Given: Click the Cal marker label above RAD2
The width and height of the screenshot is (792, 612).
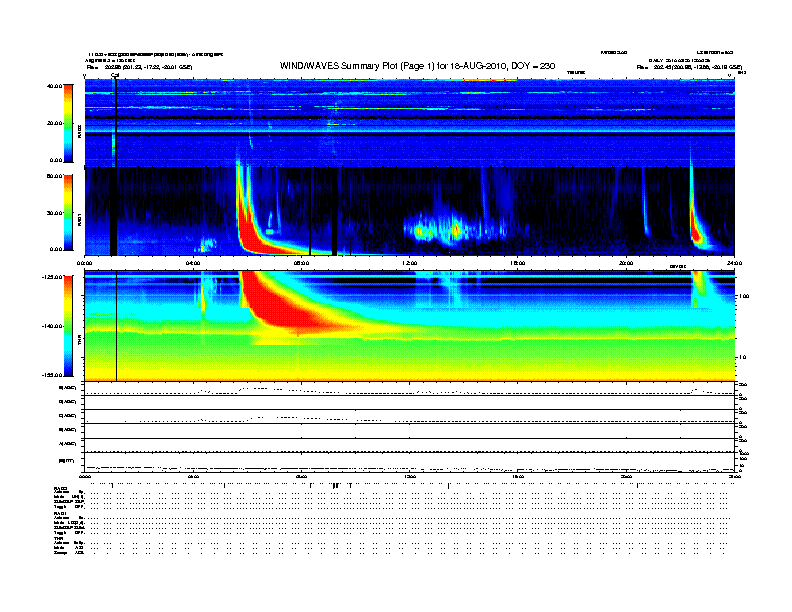Looking at the screenshot, I should pyautogui.click(x=115, y=75).
